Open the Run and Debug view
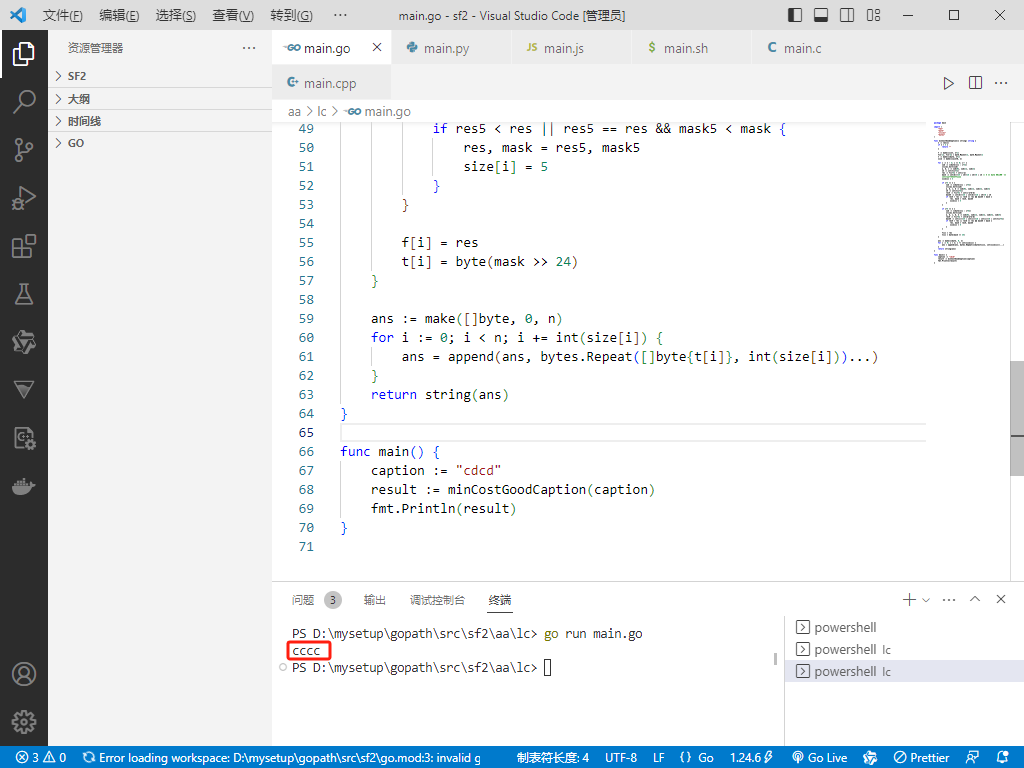Screen dimensions: 1024x768 click(24, 198)
